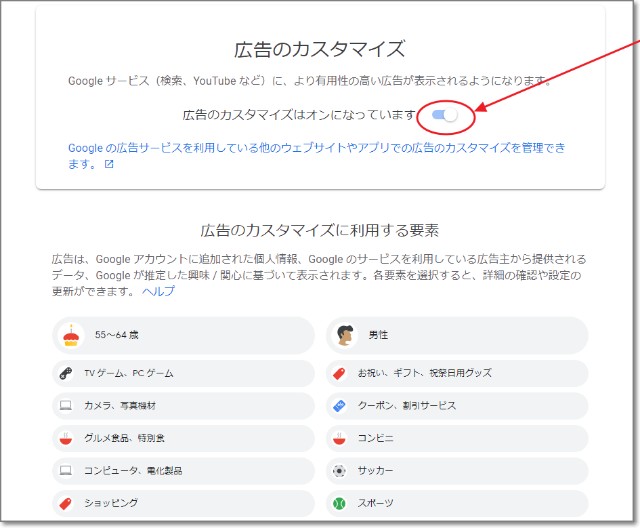Viewport: 640px width, 528px height.
Task: Choose the 55～64 歳 age label
Action: [117, 336]
